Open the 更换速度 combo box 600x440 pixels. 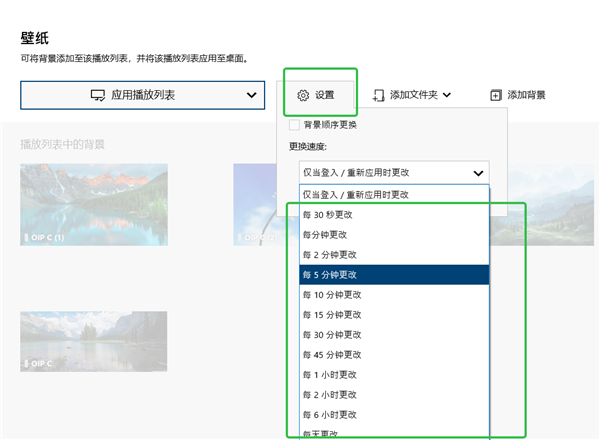[394, 172]
